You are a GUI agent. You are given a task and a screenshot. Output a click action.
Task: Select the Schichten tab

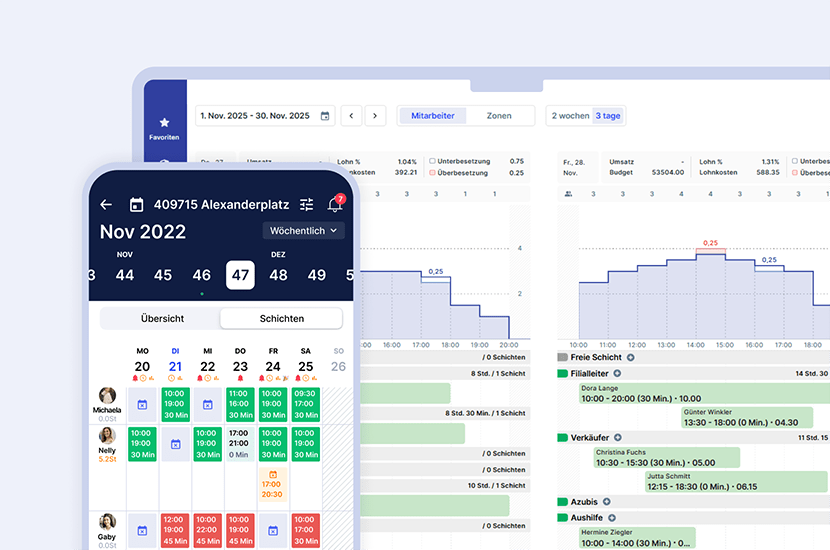click(x=281, y=319)
